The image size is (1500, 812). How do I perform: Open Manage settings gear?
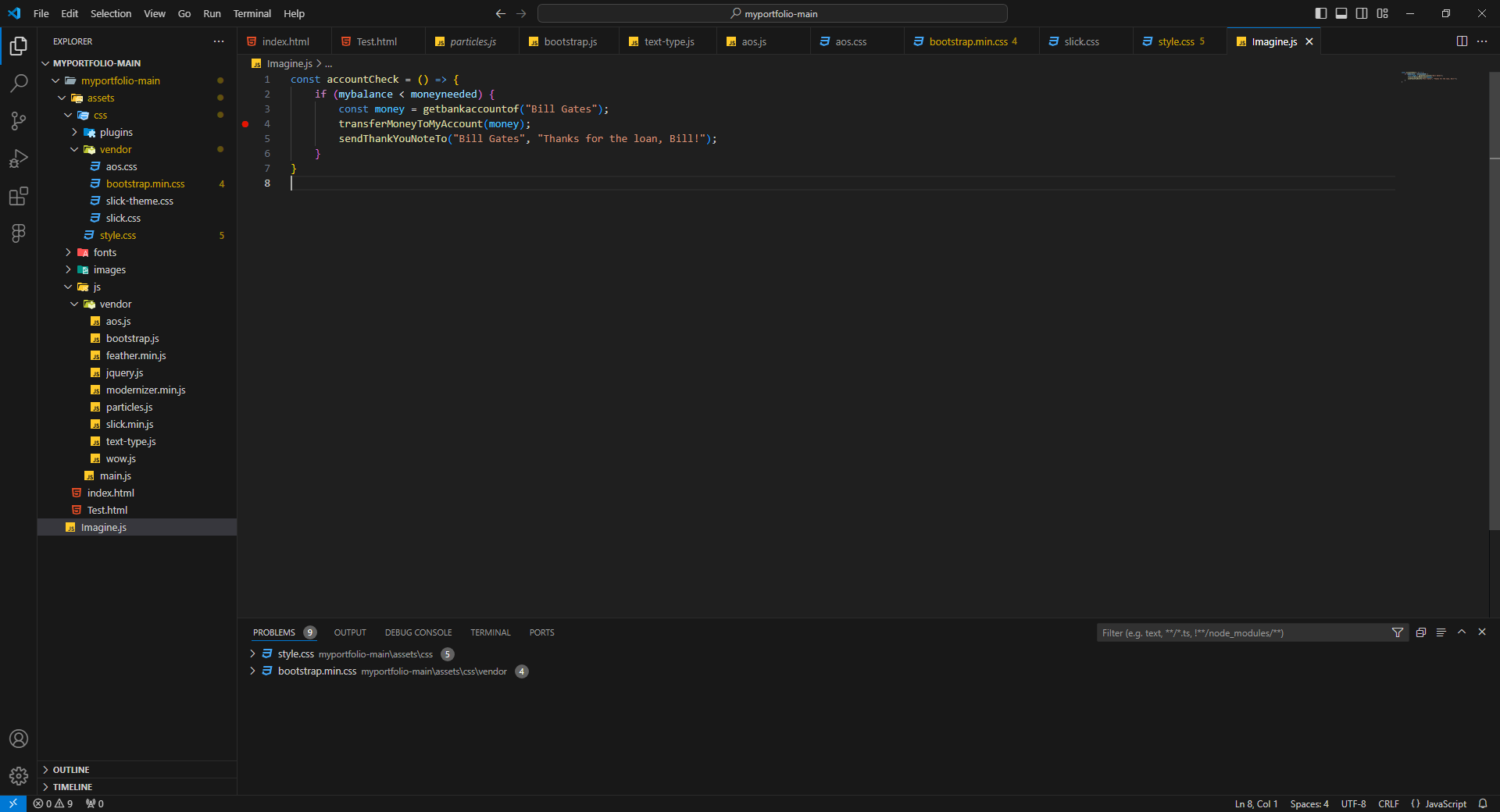pyautogui.click(x=19, y=775)
